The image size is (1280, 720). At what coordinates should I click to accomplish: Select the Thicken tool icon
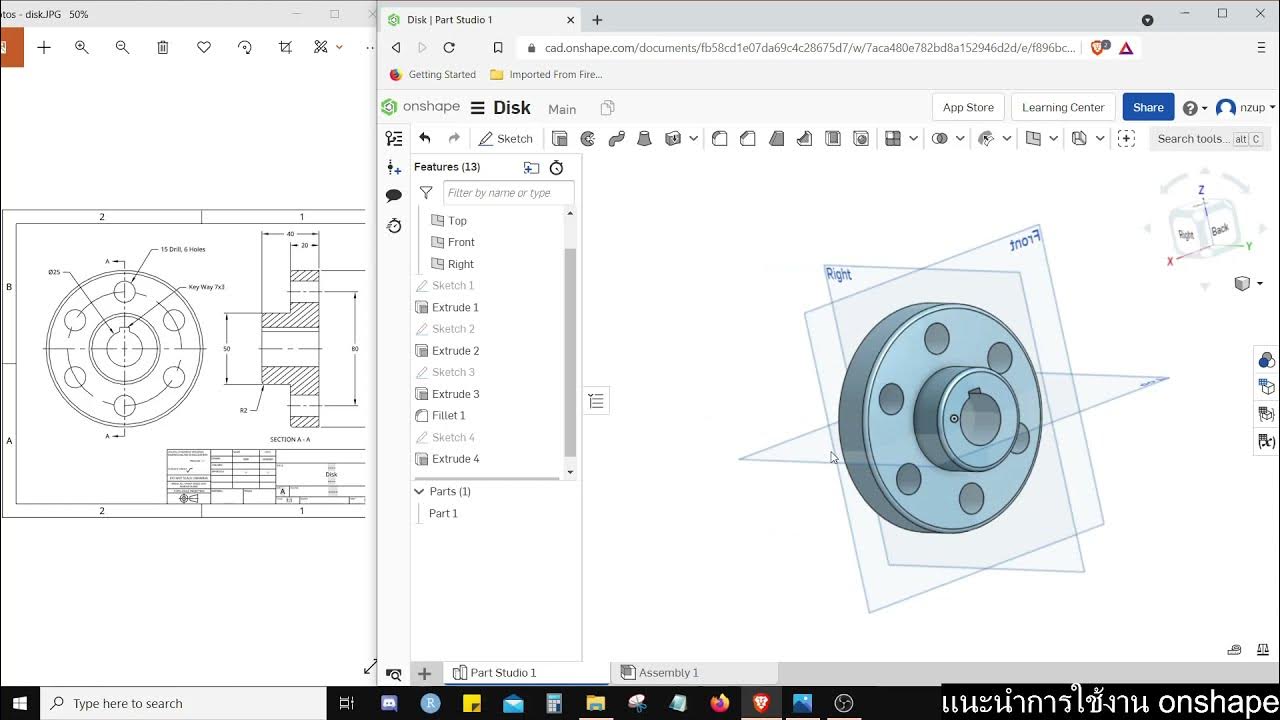673,139
